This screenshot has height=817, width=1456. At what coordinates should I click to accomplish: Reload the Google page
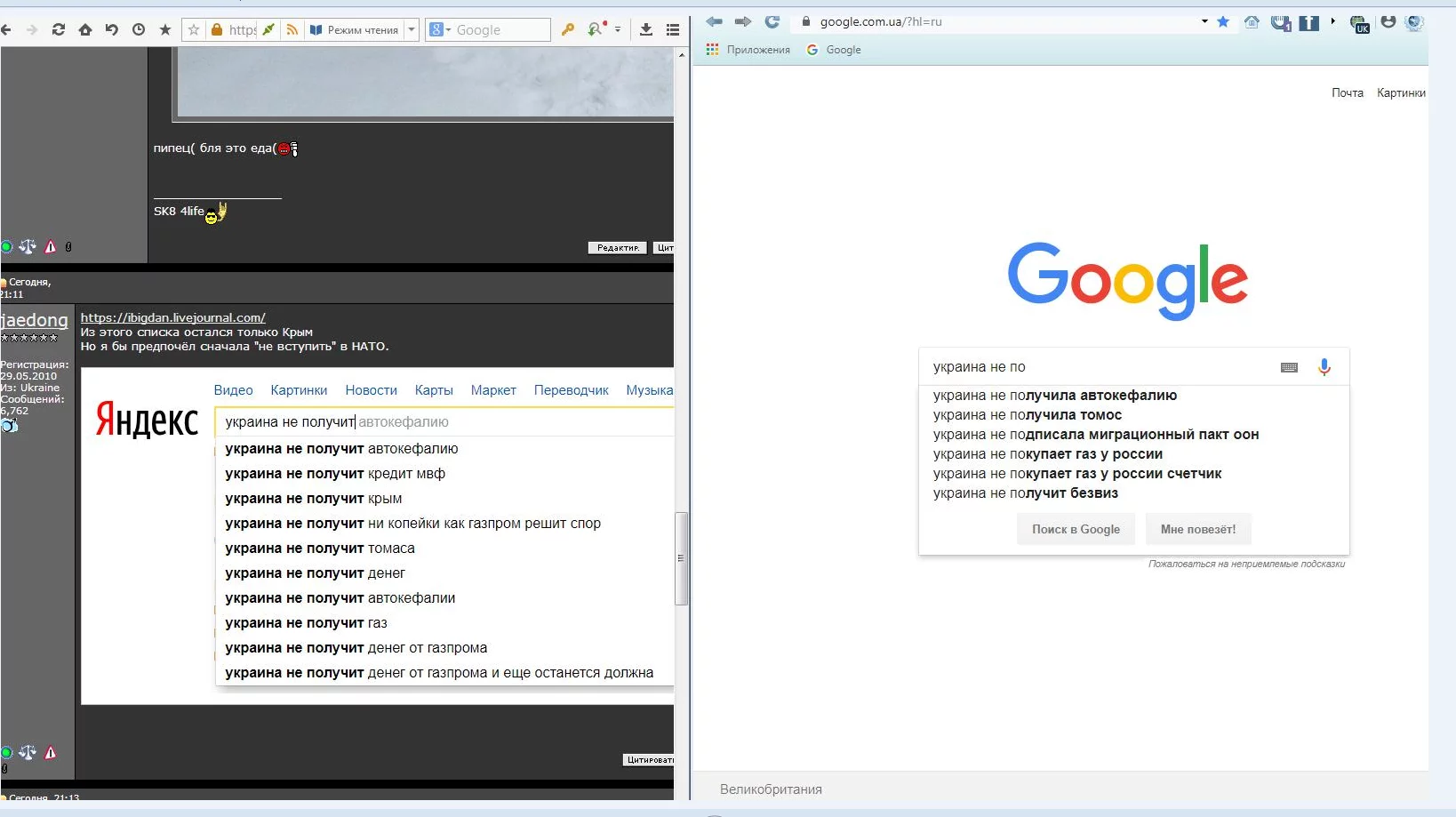(x=772, y=21)
